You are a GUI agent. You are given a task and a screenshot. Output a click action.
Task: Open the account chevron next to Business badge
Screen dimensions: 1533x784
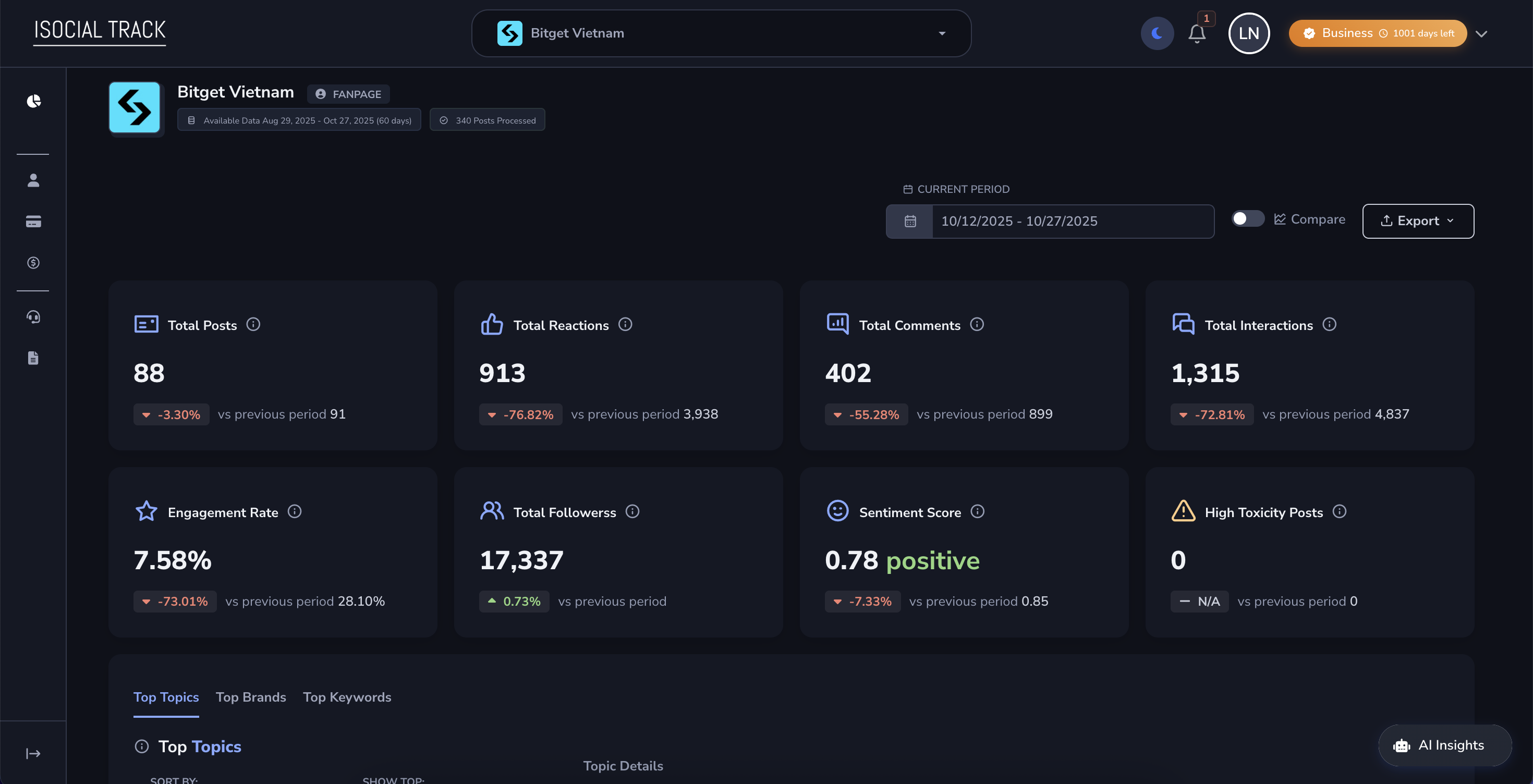[1482, 34]
